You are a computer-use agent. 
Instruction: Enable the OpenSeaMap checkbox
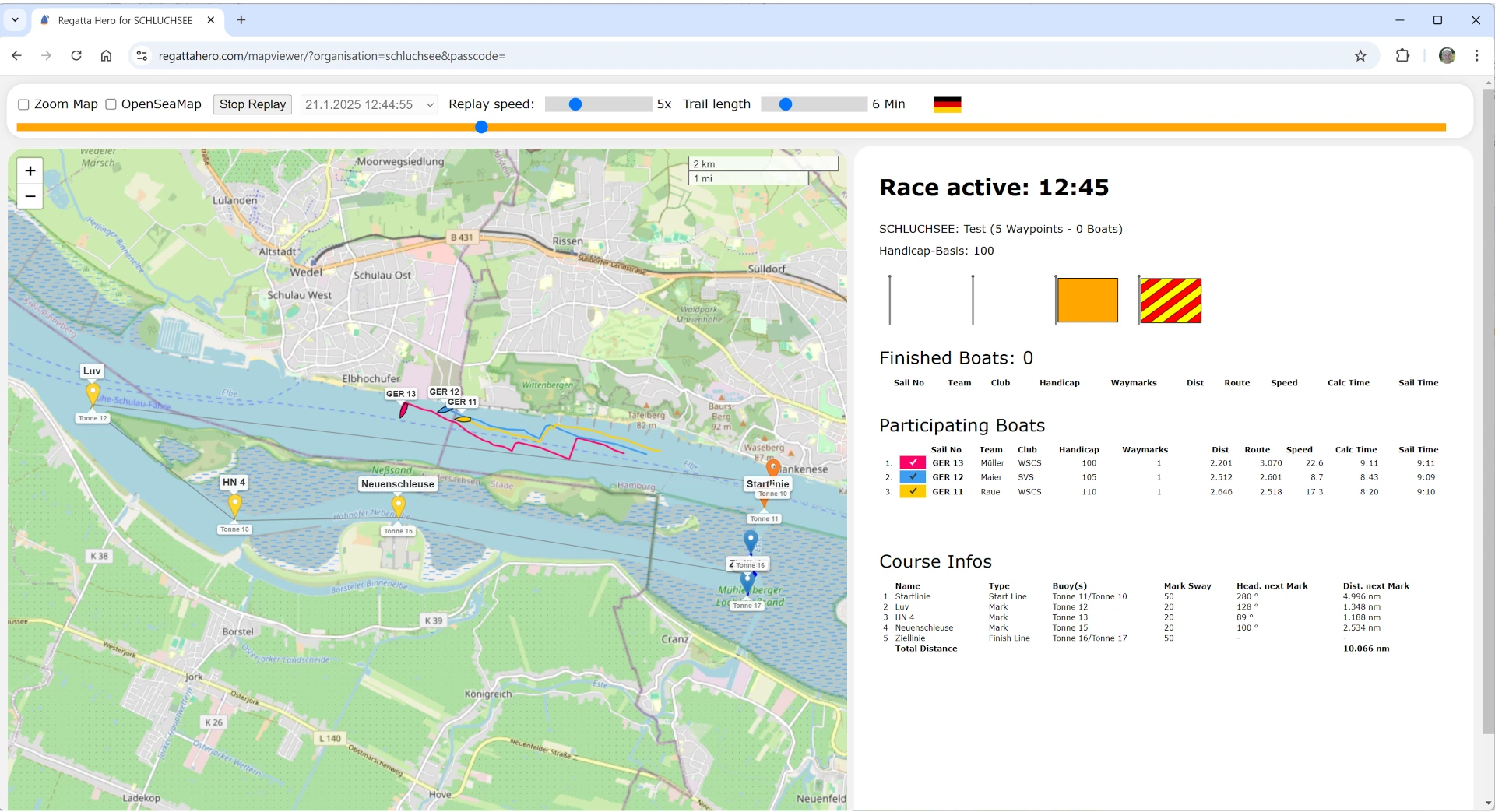point(111,105)
